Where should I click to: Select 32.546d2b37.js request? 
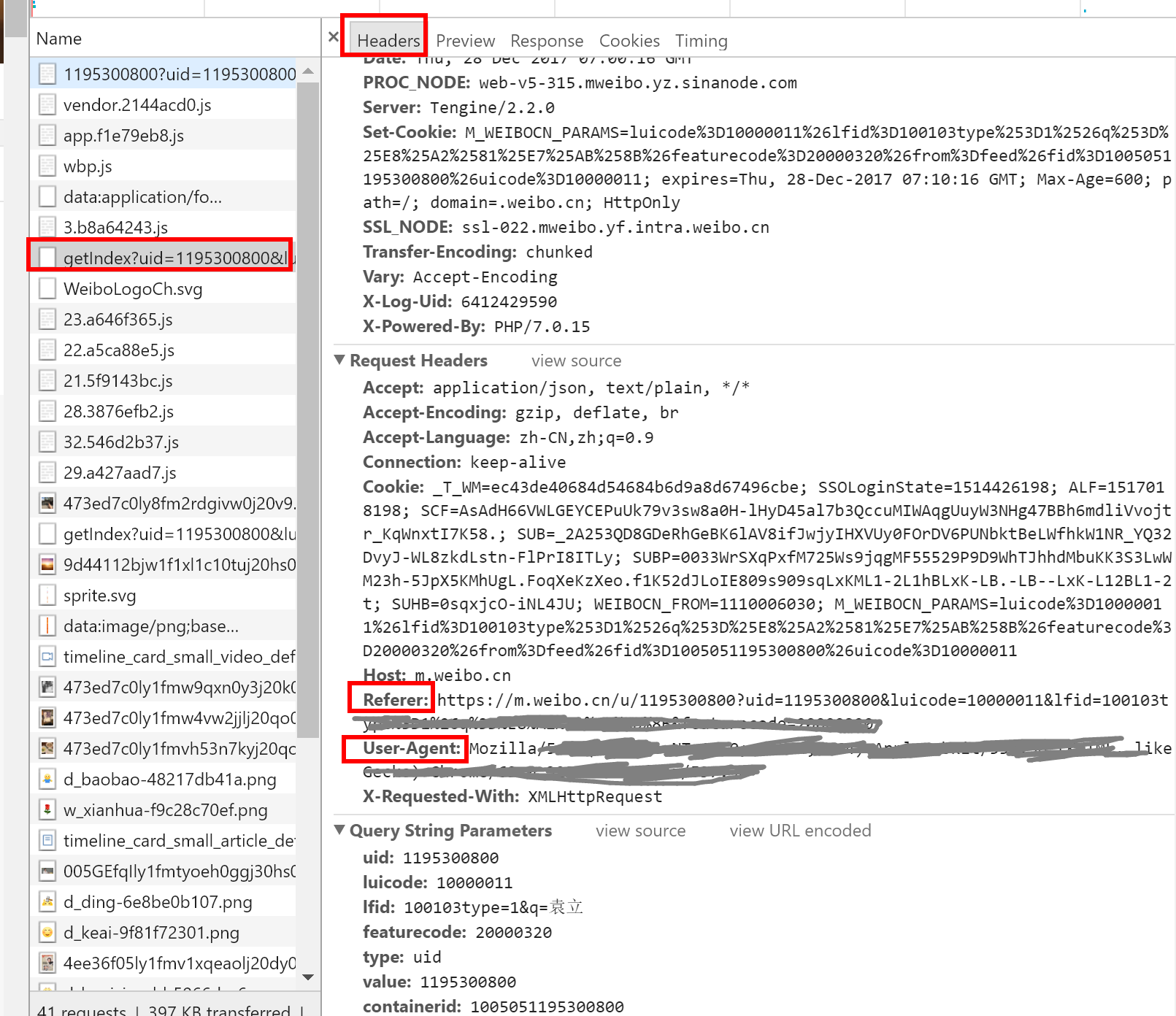[x=164, y=442]
